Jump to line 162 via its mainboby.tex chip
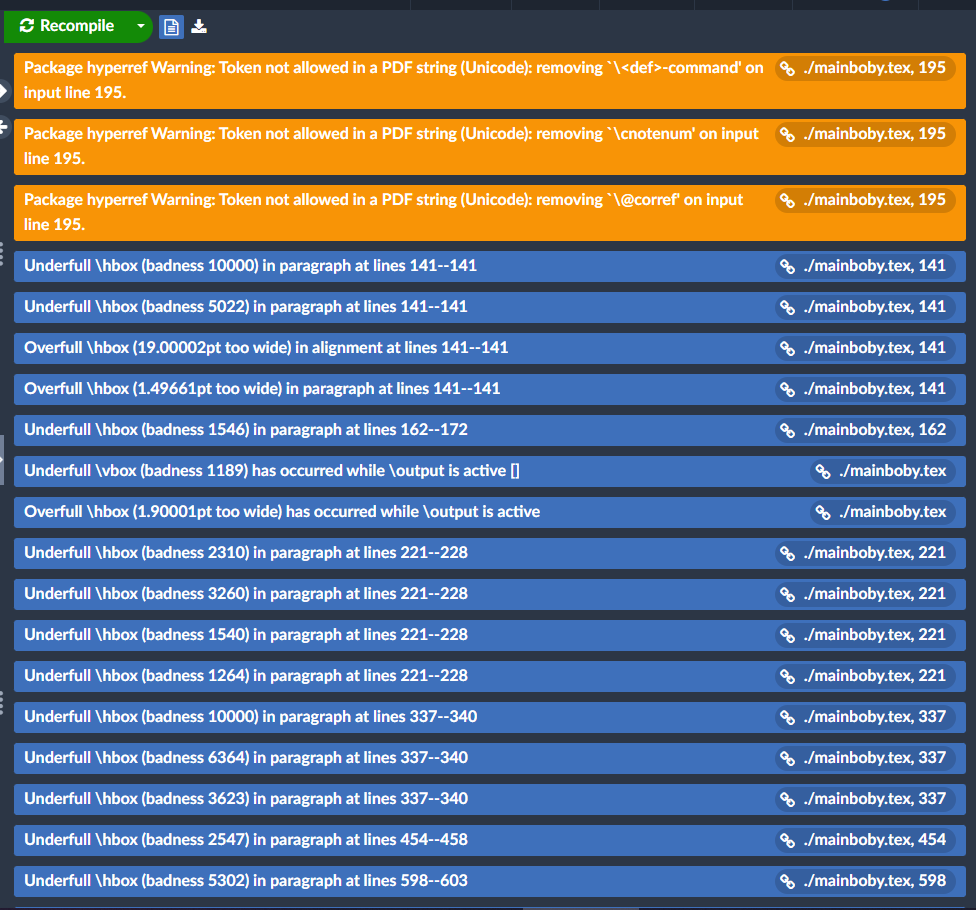 pyautogui.click(x=866, y=429)
